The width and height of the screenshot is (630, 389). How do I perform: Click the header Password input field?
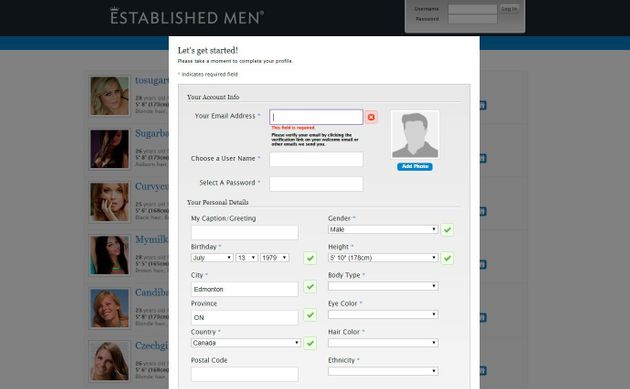pos(472,19)
